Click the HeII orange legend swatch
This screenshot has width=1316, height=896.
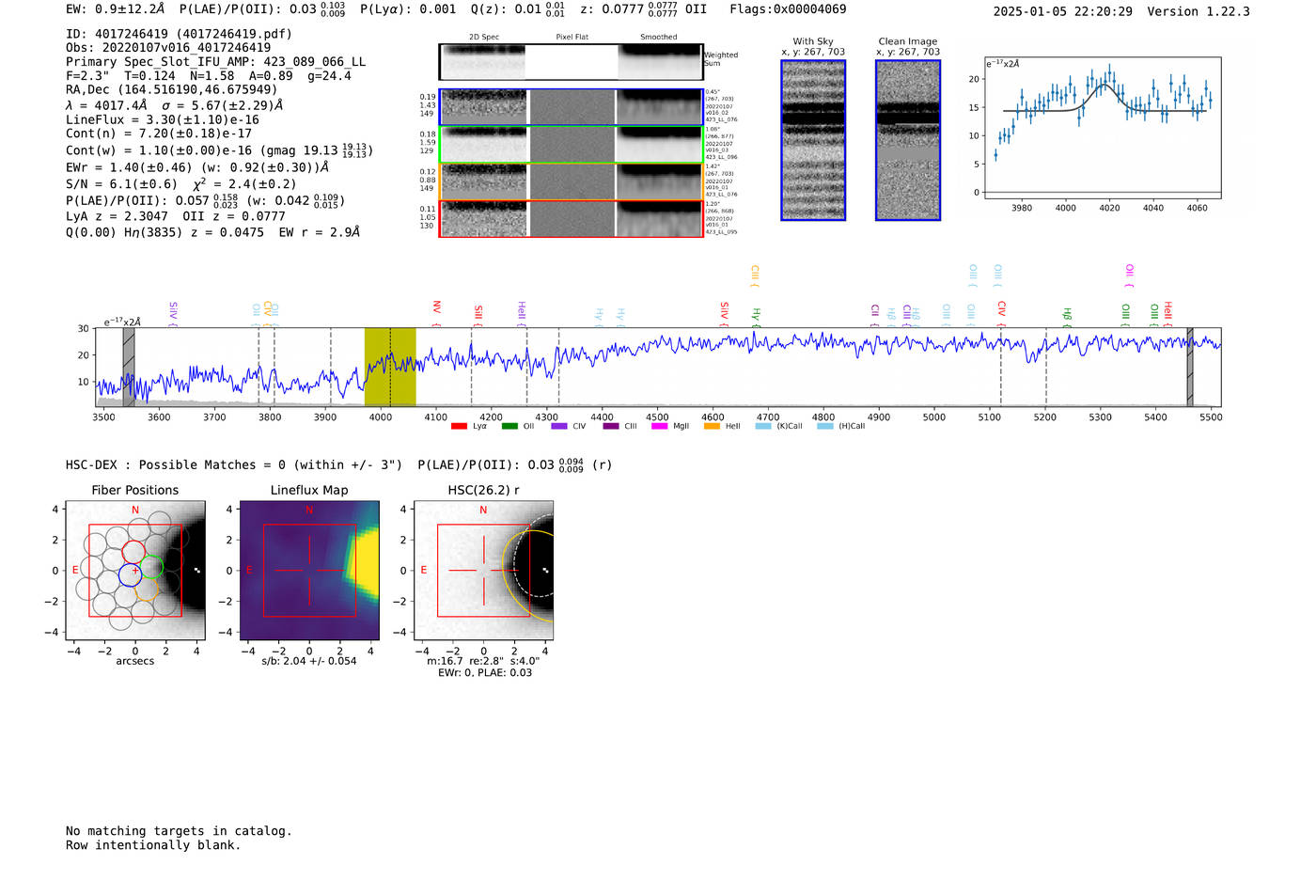(712, 426)
